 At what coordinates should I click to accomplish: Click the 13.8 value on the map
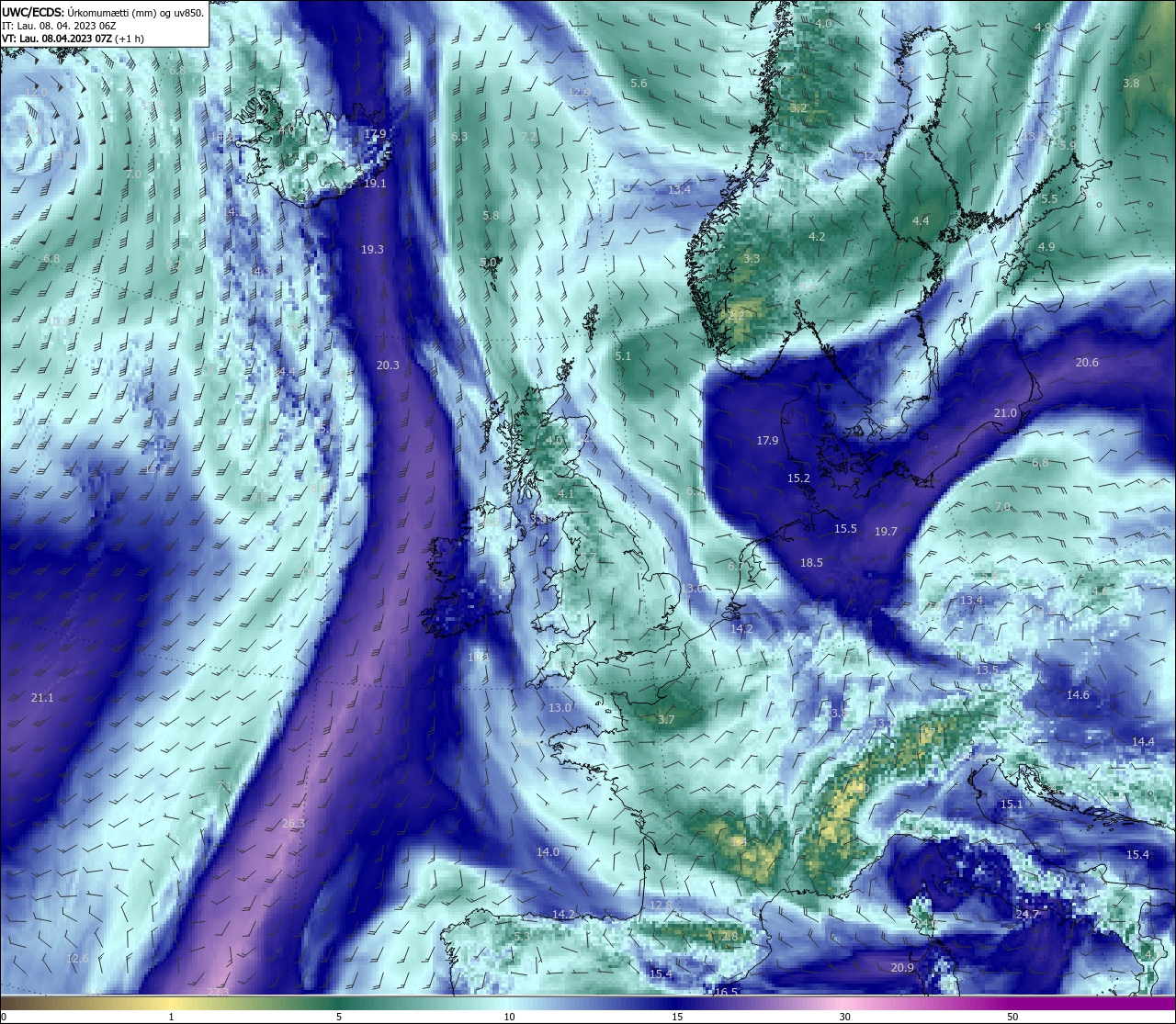pos(835,714)
